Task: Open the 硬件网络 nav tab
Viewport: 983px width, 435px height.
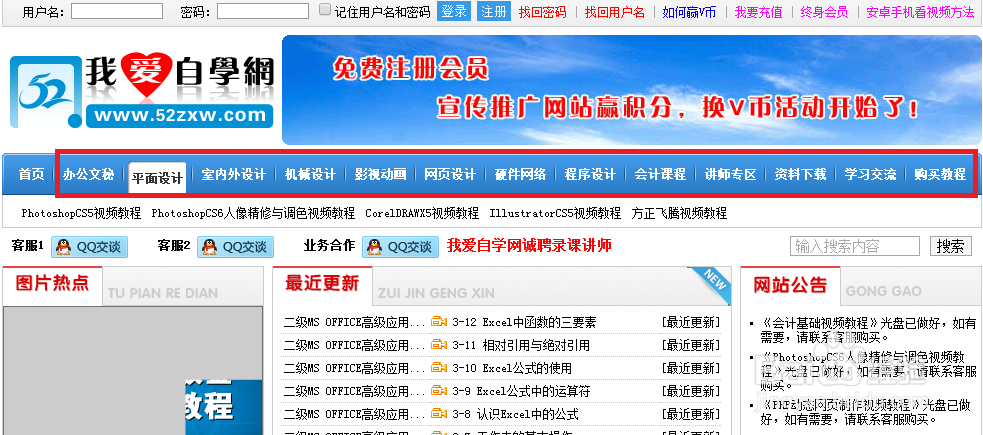Action: (x=520, y=174)
